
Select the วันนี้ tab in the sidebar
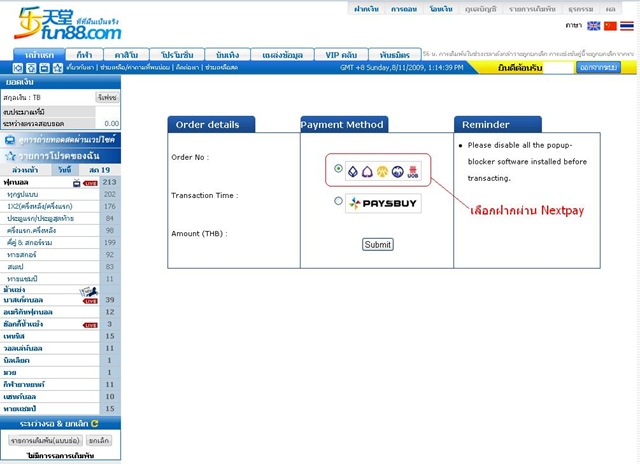(x=64, y=169)
